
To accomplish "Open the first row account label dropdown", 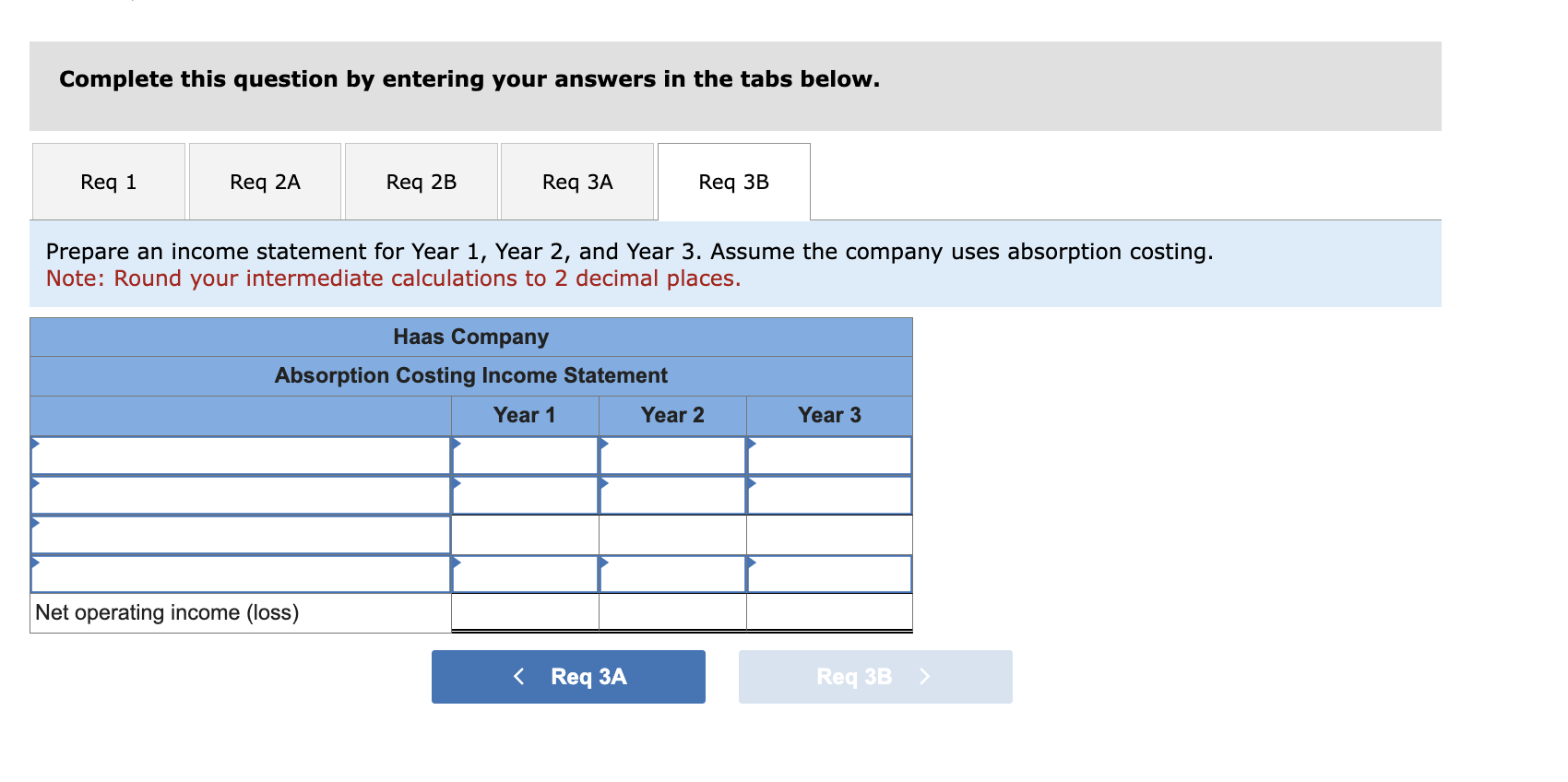I will pyautogui.click(x=240, y=455).
